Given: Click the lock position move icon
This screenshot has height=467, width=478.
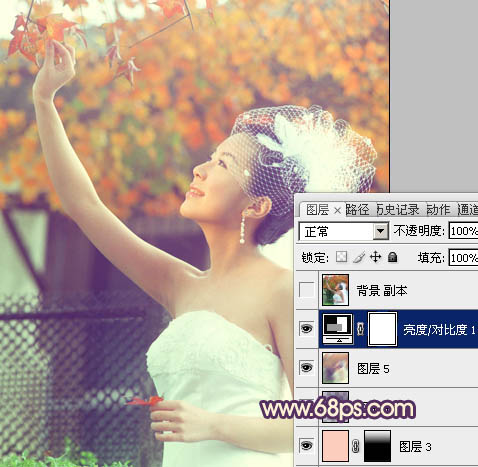Looking at the screenshot, I should 375,257.
